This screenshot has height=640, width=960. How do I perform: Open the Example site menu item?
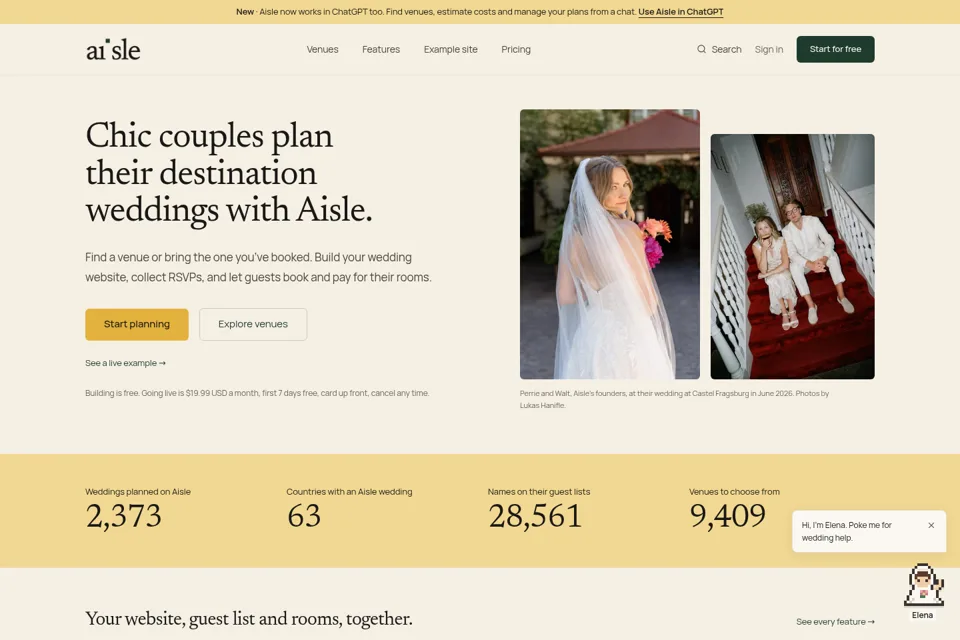click(451, 49)
